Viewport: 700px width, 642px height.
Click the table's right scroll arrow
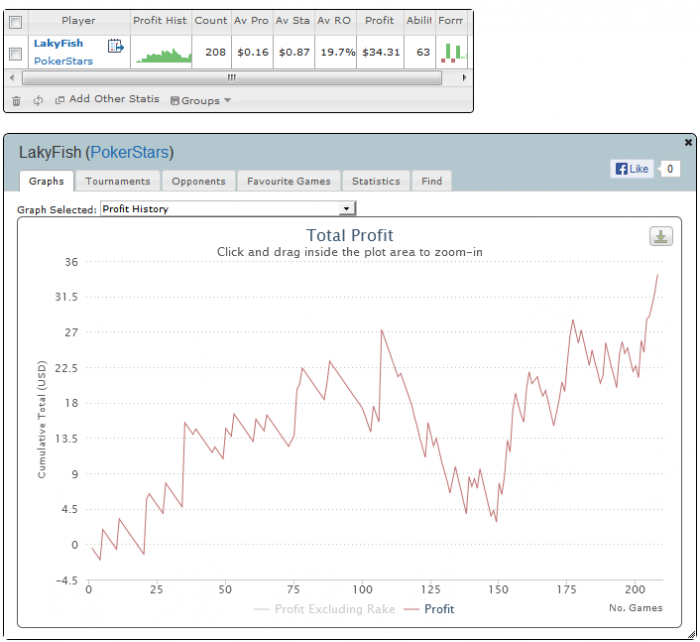[x=464, y=78]
